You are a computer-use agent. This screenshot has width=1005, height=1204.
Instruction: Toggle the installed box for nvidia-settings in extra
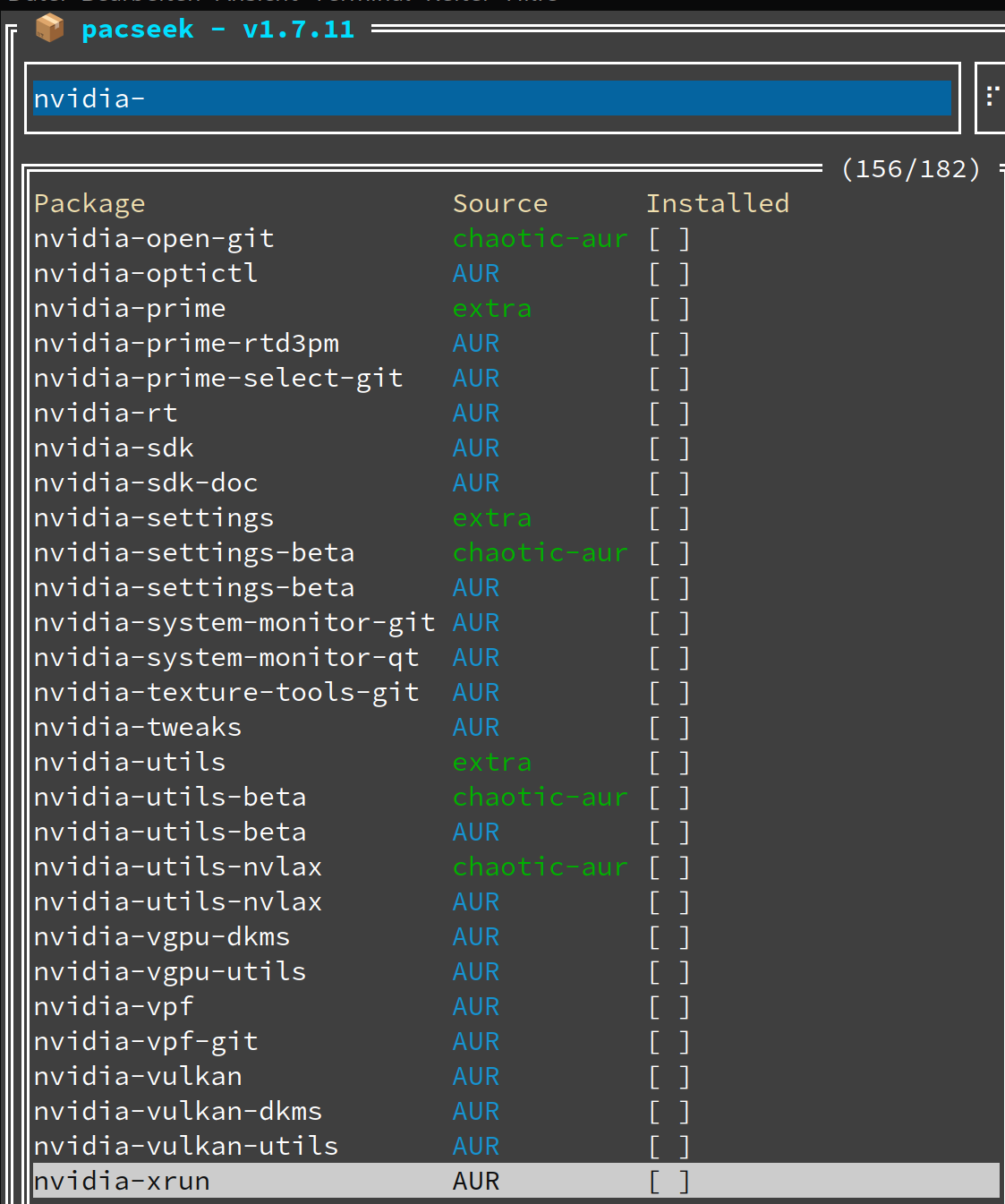coord(669,518)
